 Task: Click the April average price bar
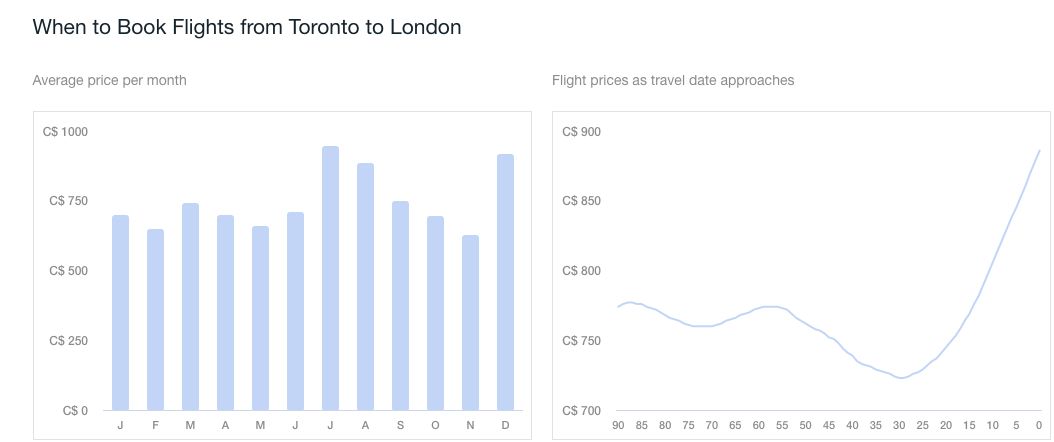point(225,313)
